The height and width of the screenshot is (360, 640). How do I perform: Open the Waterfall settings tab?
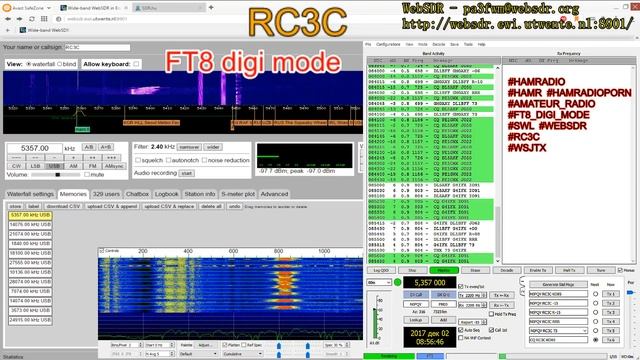click(30, 194)
